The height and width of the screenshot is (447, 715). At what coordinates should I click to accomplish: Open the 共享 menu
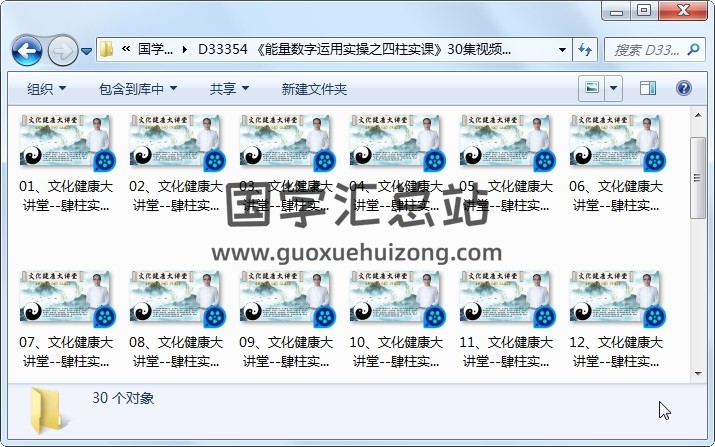pos(229,89)
